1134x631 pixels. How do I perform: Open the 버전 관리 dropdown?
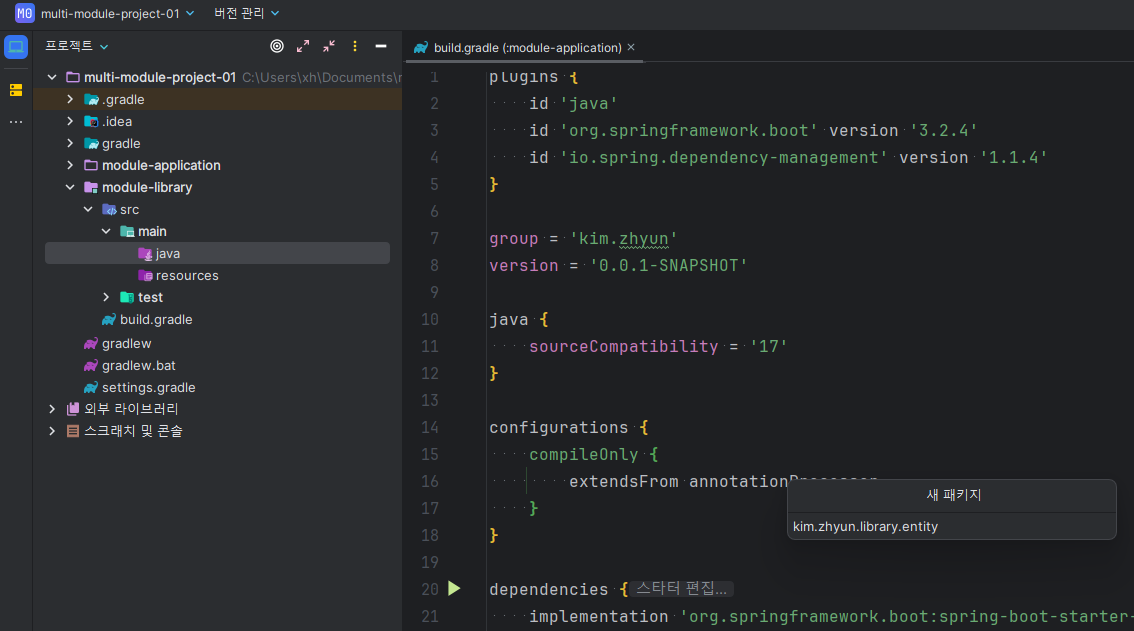pos(247,13)
